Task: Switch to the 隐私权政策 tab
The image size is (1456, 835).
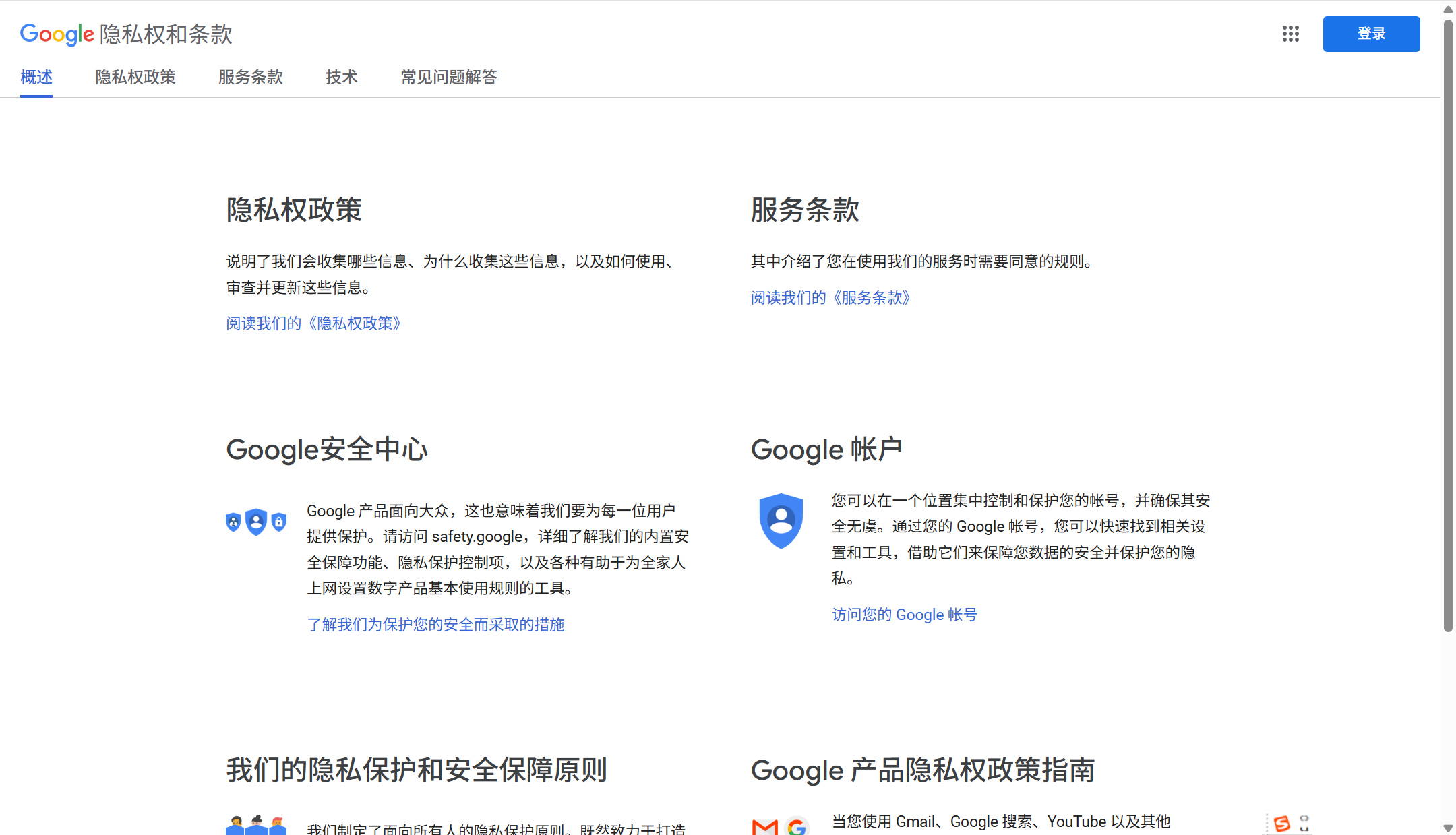Action: coord(135,77)
